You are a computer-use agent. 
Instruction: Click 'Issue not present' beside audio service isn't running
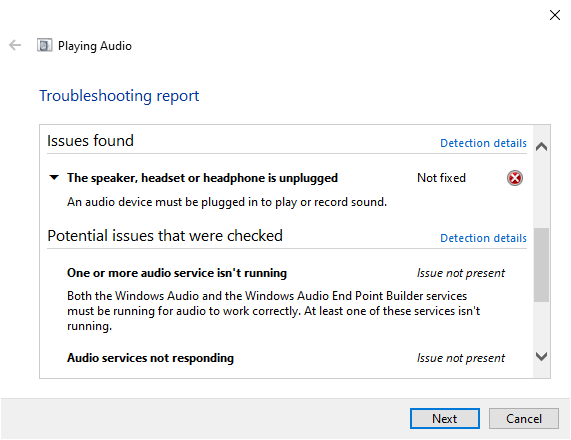tap(461, 273)
